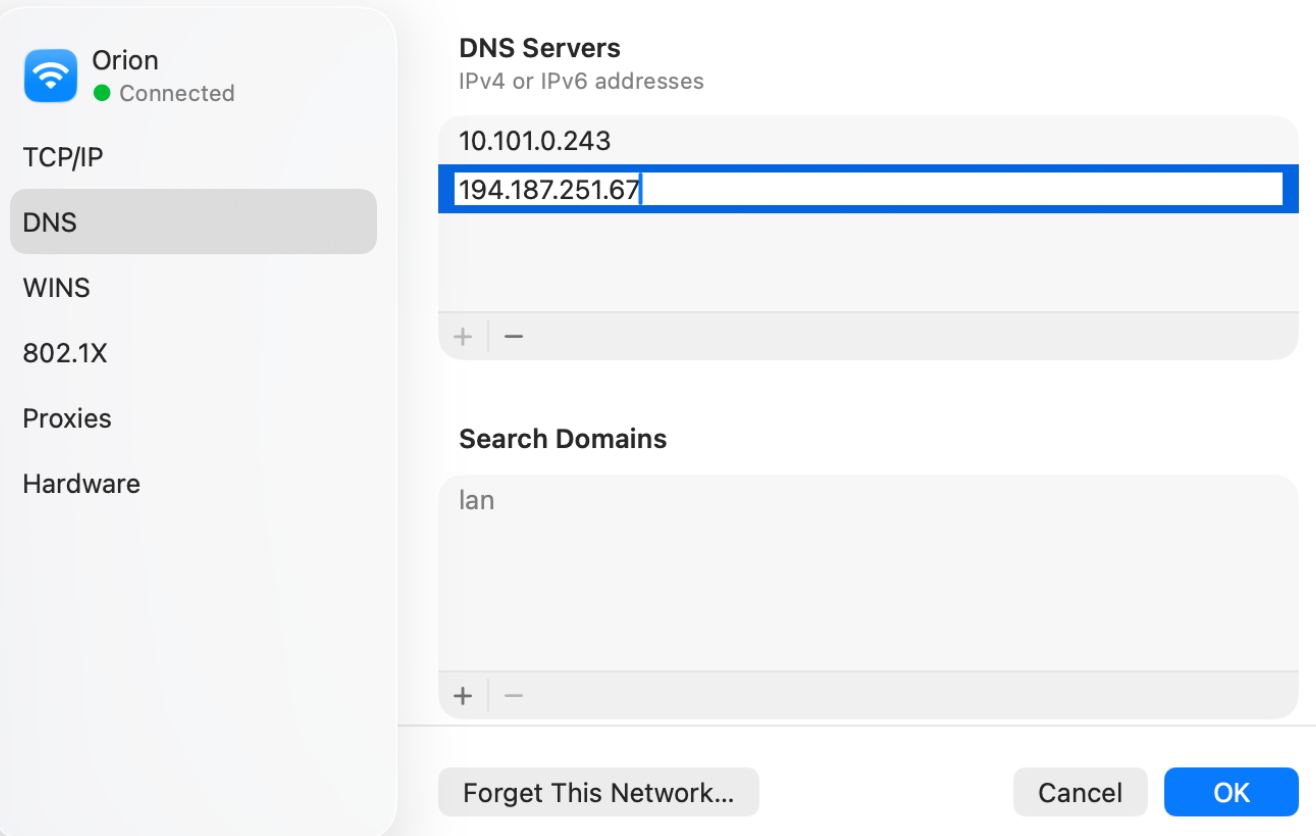Click the Connected status label

click(x=177, y=93)
